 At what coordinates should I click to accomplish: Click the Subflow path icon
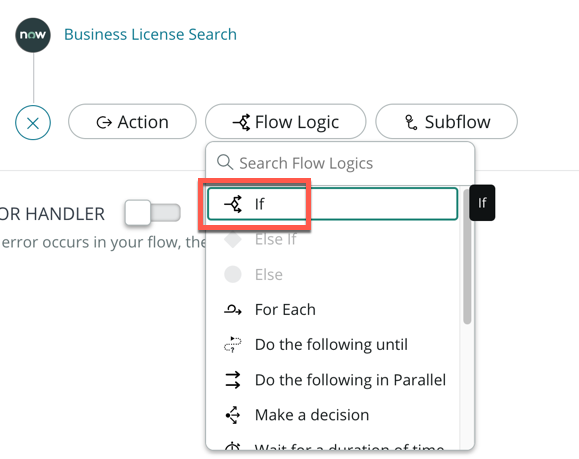click(x=411, y=122)
